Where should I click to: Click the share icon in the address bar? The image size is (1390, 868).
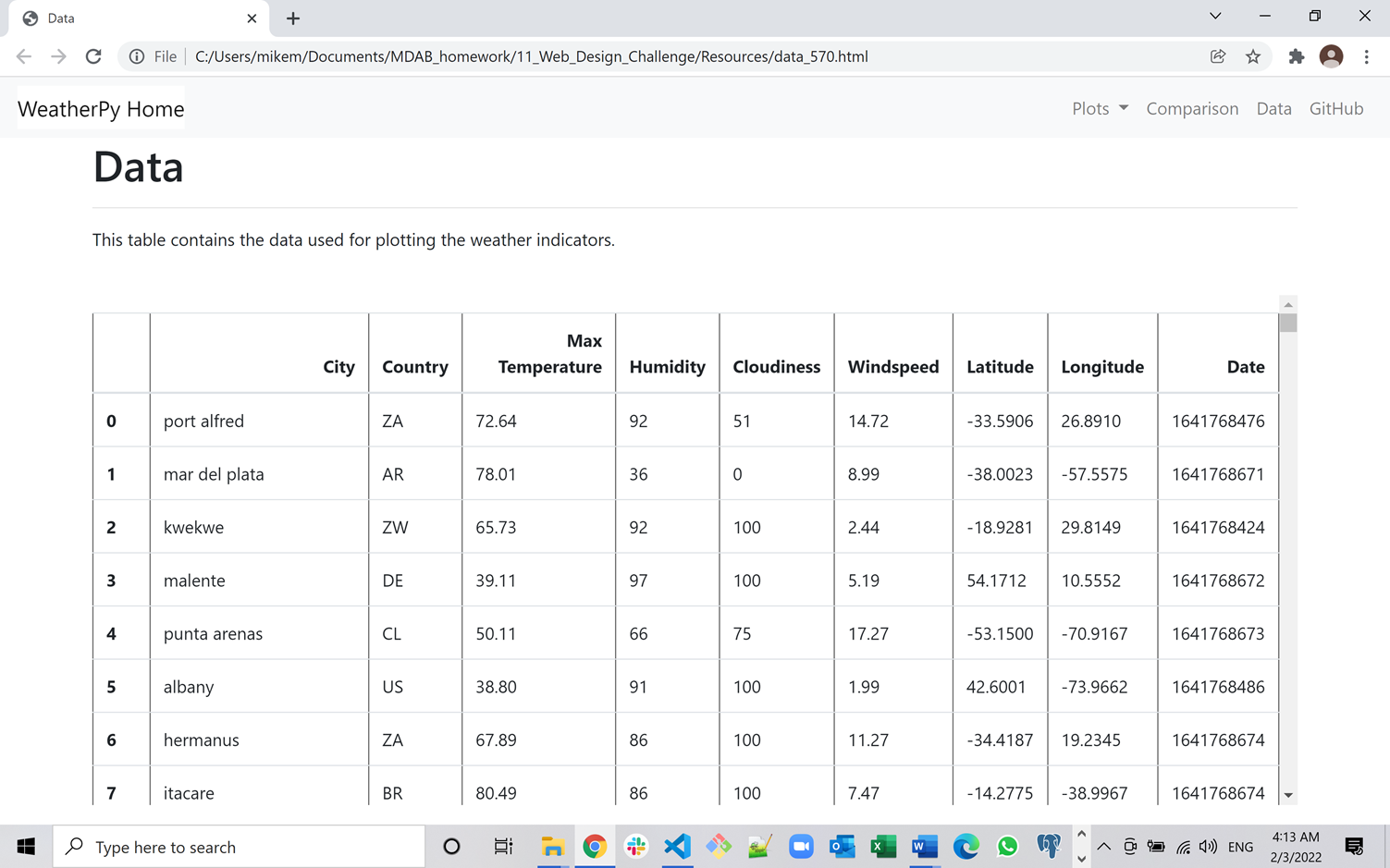click(x=1217, y=56)
